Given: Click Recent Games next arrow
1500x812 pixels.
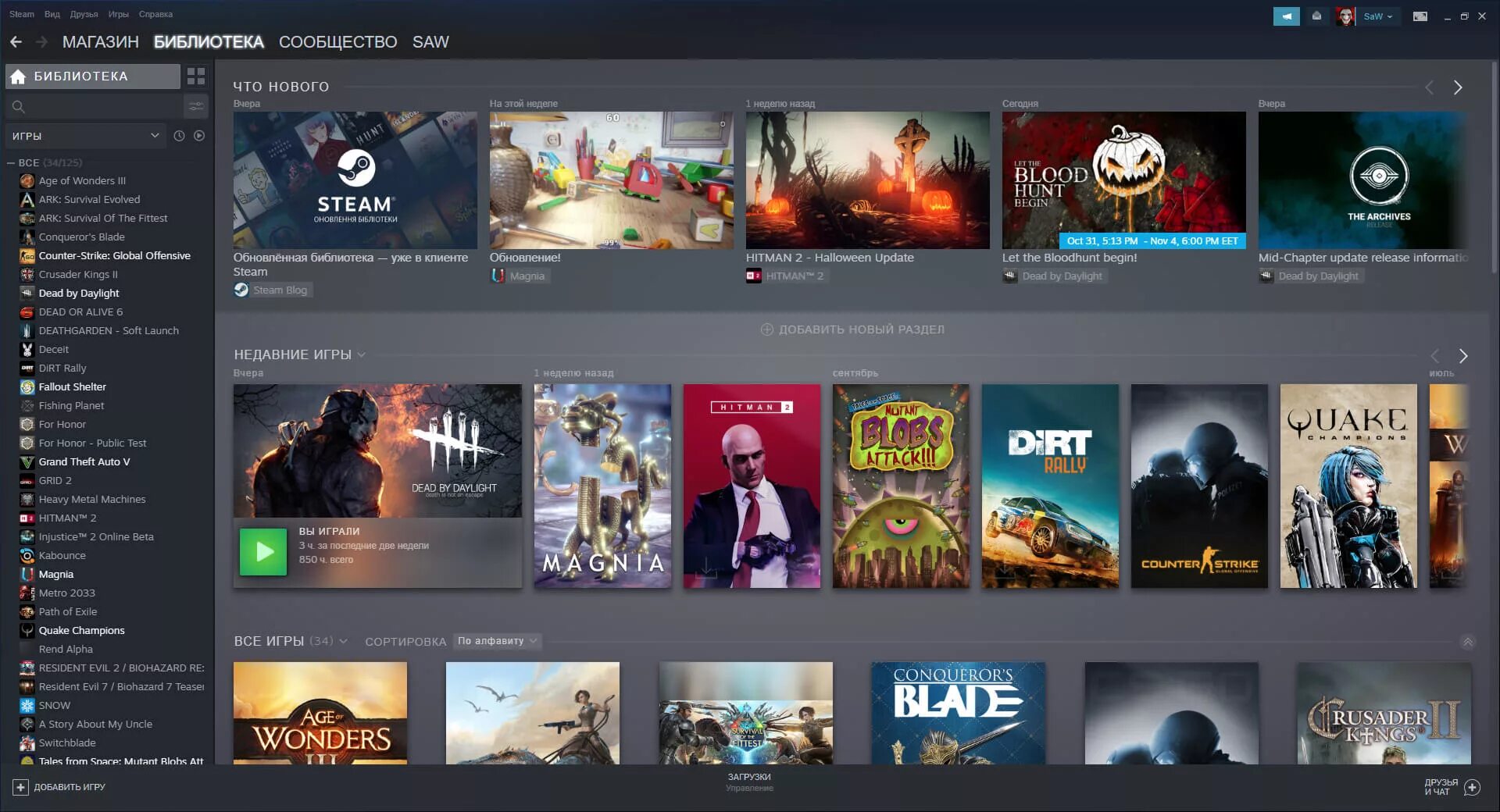Looking at the screenshot, I should [1463, 356].
